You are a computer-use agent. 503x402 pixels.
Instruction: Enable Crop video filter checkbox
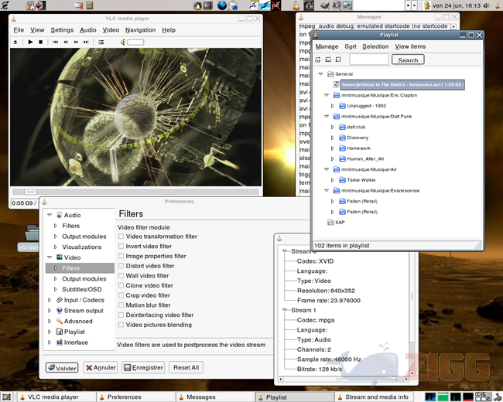[x=121, y=295]
